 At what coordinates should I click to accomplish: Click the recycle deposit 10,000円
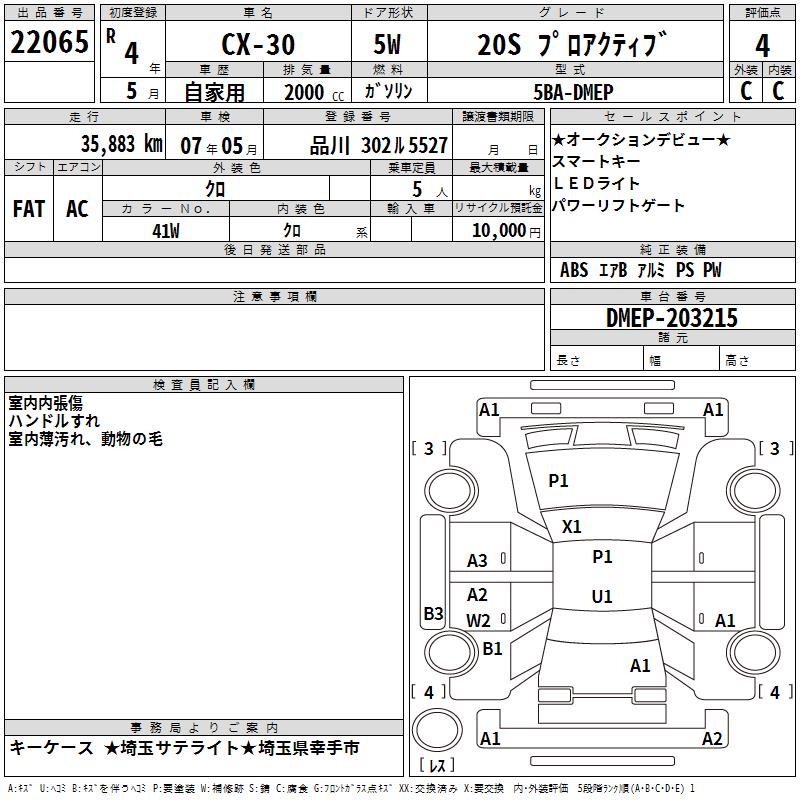[506, 231]
